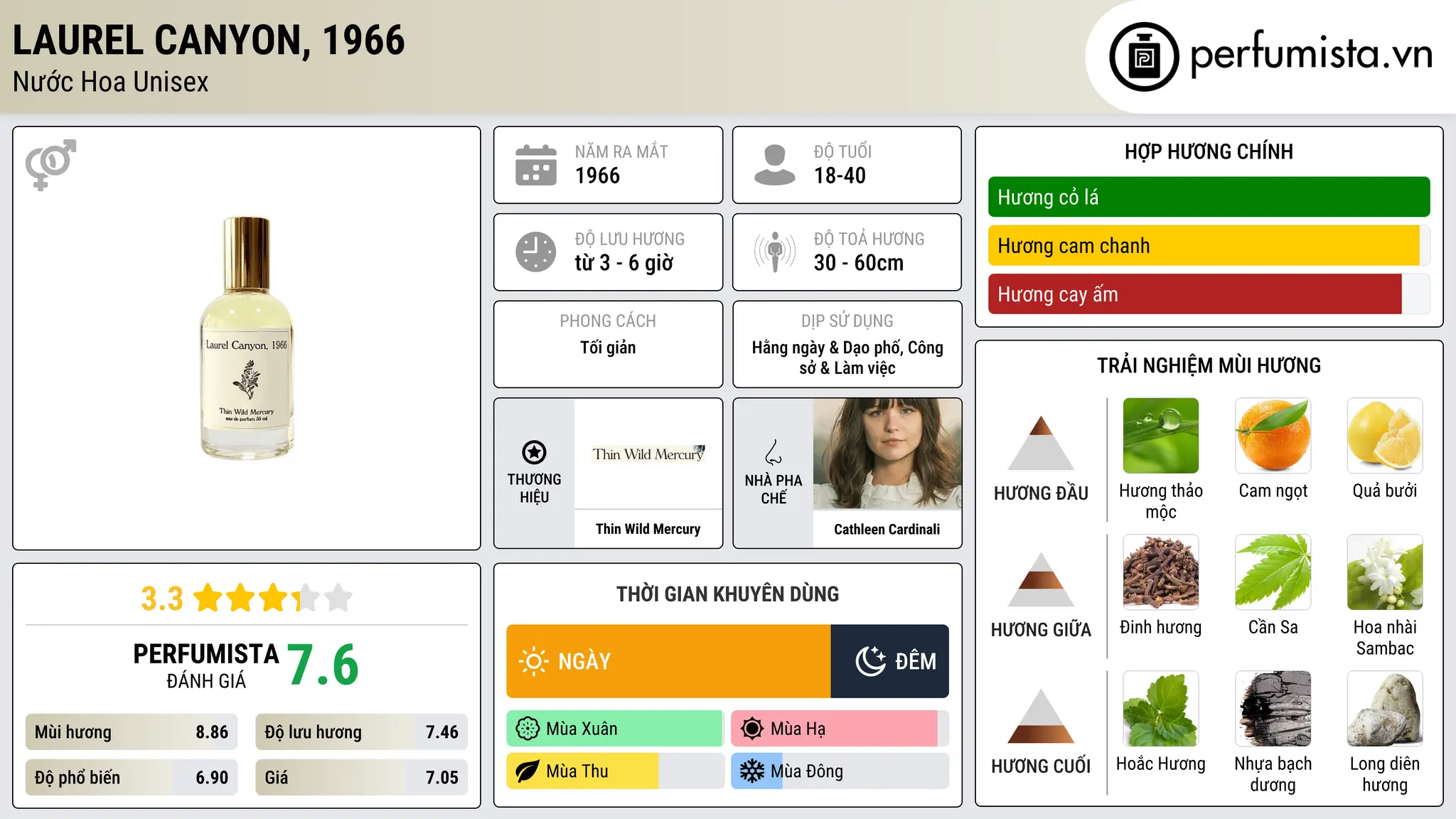This screenshot has width=1456, height=819.
Task: Click the Hằng ngày & Dạo phố occasion text
Action: 847,358
